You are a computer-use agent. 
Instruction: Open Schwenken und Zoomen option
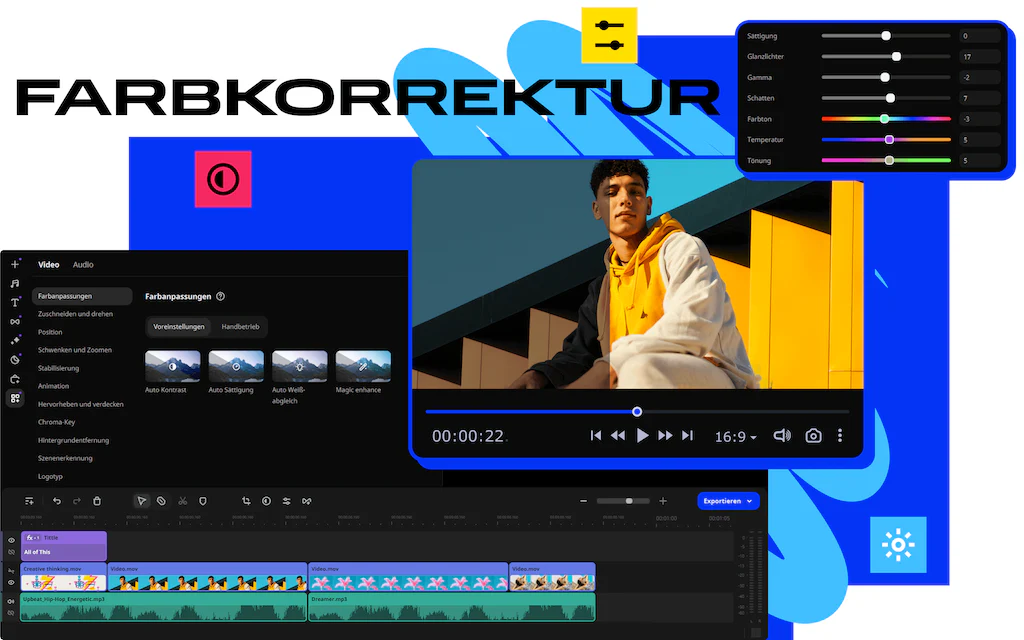pyautogui.click(x=74, y=350)
